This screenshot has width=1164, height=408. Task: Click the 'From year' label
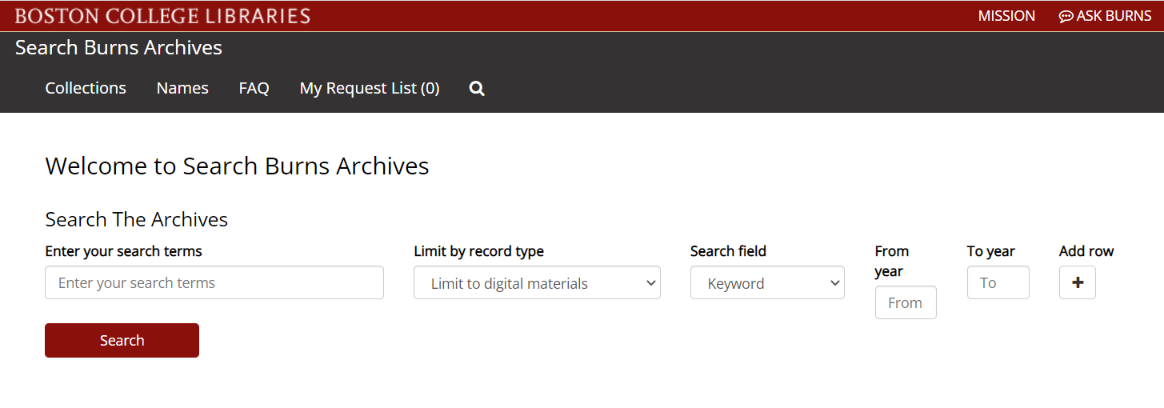click(x=892, y=261)
